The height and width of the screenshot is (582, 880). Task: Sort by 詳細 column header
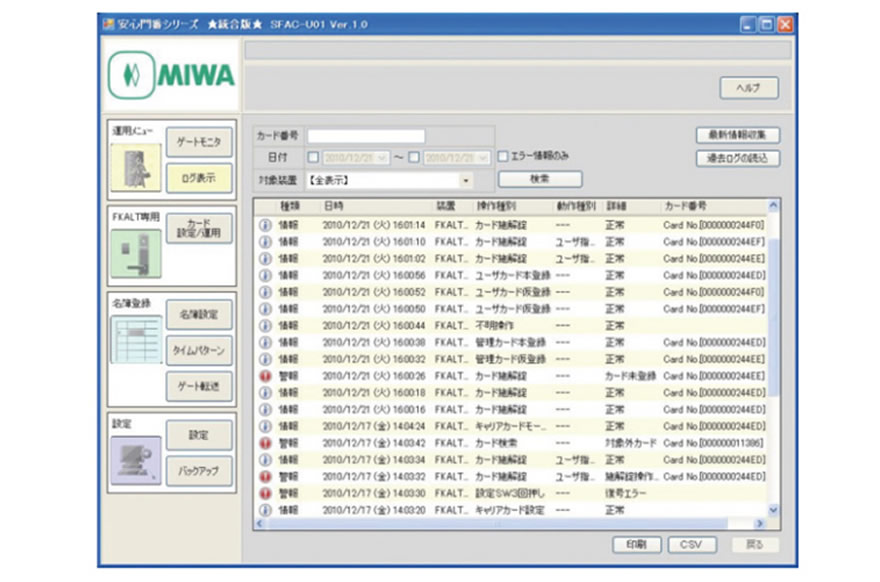click(x=616, y=207)
